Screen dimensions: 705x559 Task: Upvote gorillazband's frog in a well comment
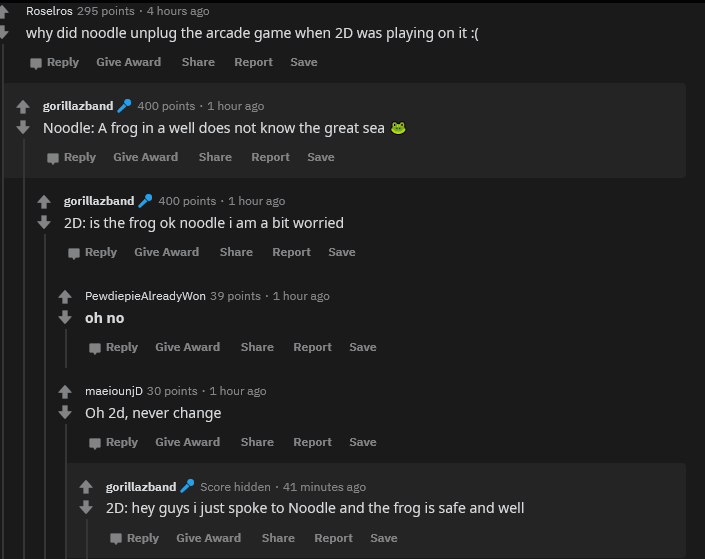[x=22, y=107]
